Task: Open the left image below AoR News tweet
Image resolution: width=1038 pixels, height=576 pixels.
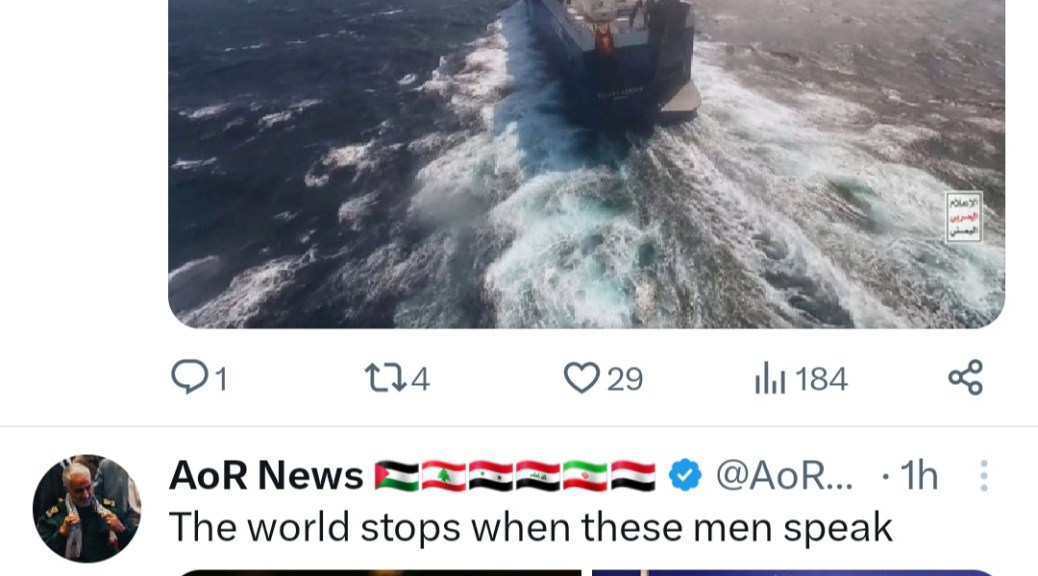Action: 379,573
